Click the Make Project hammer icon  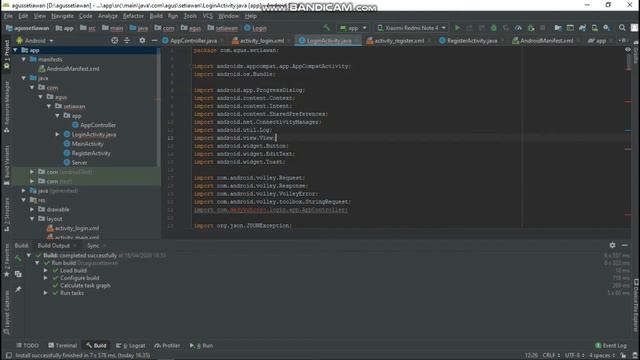click(x=327, y=28)
